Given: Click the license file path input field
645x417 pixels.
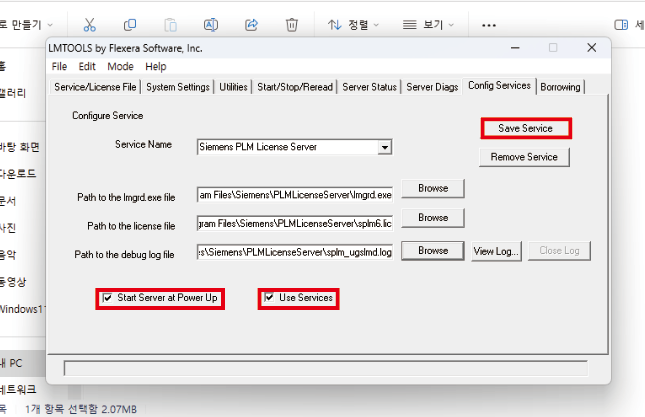Looking at the screenshot, I should (x=295, y=224).
